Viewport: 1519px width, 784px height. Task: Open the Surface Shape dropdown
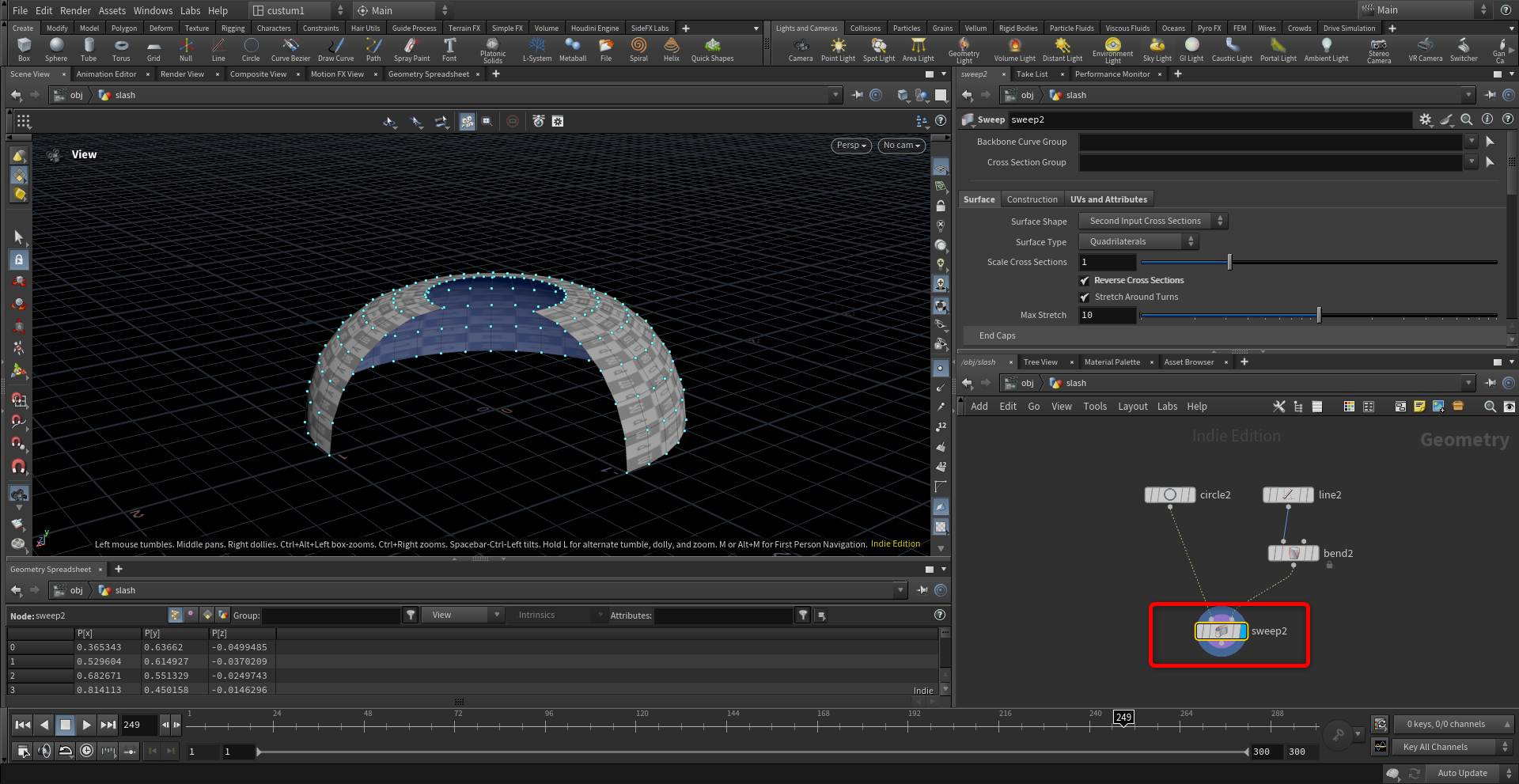coord(1153,222)
